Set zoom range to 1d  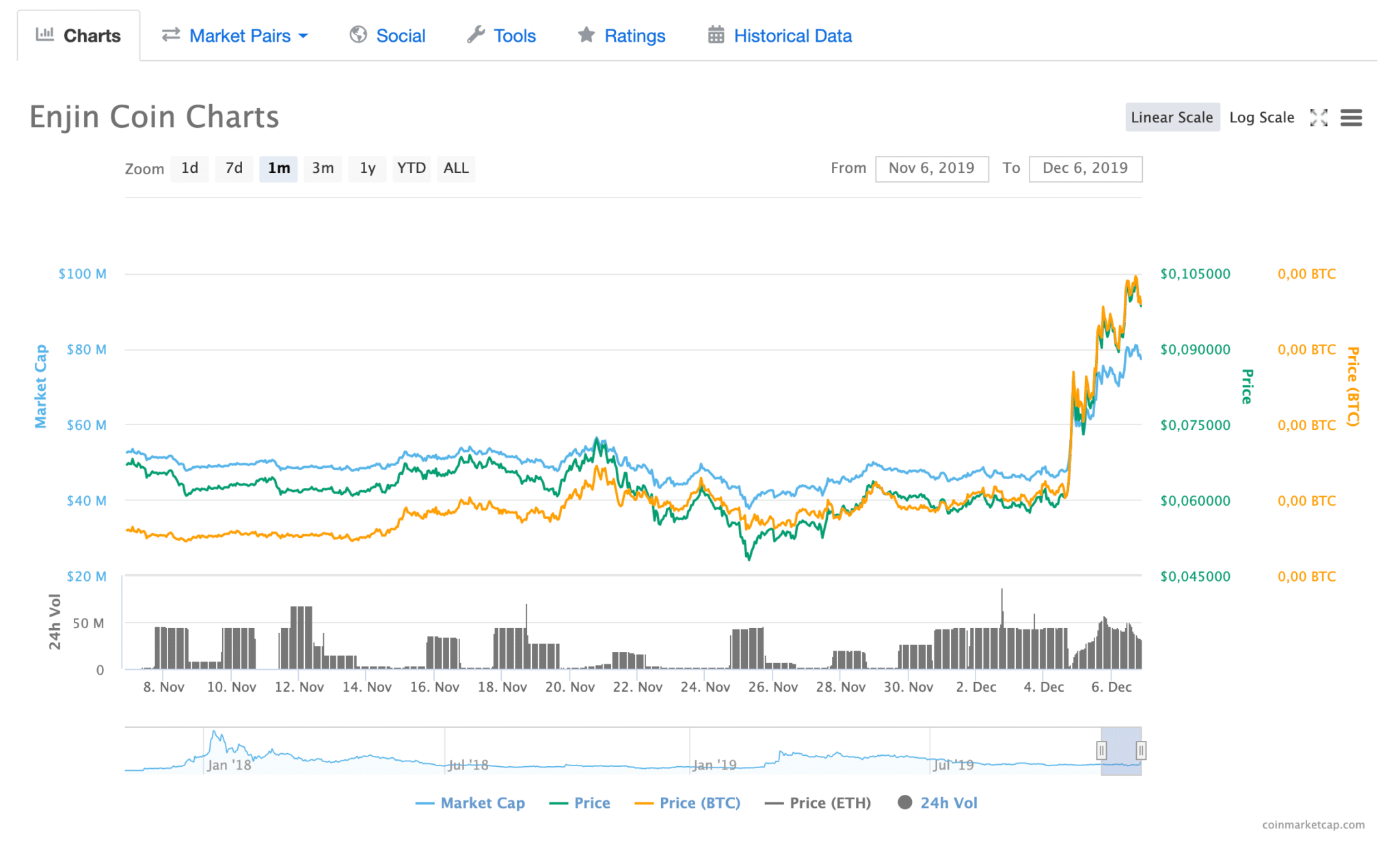(x=189, y=168)
